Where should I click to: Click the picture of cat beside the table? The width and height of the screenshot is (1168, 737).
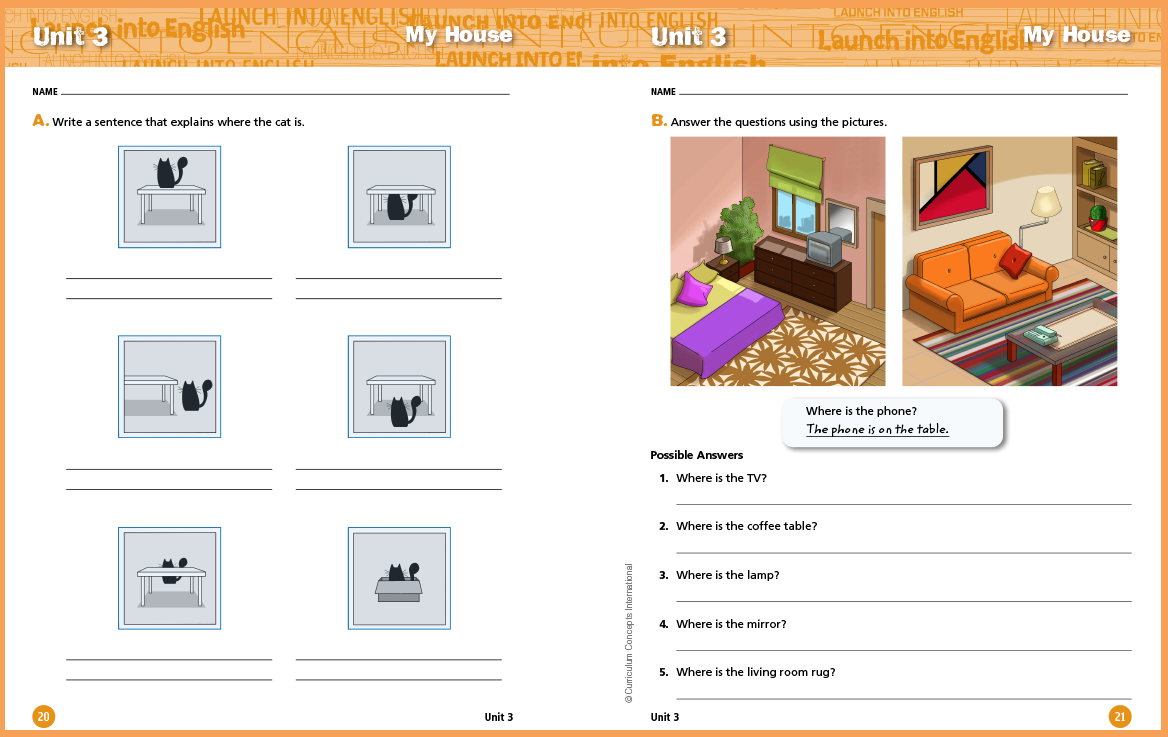click(x=169, y=386)
